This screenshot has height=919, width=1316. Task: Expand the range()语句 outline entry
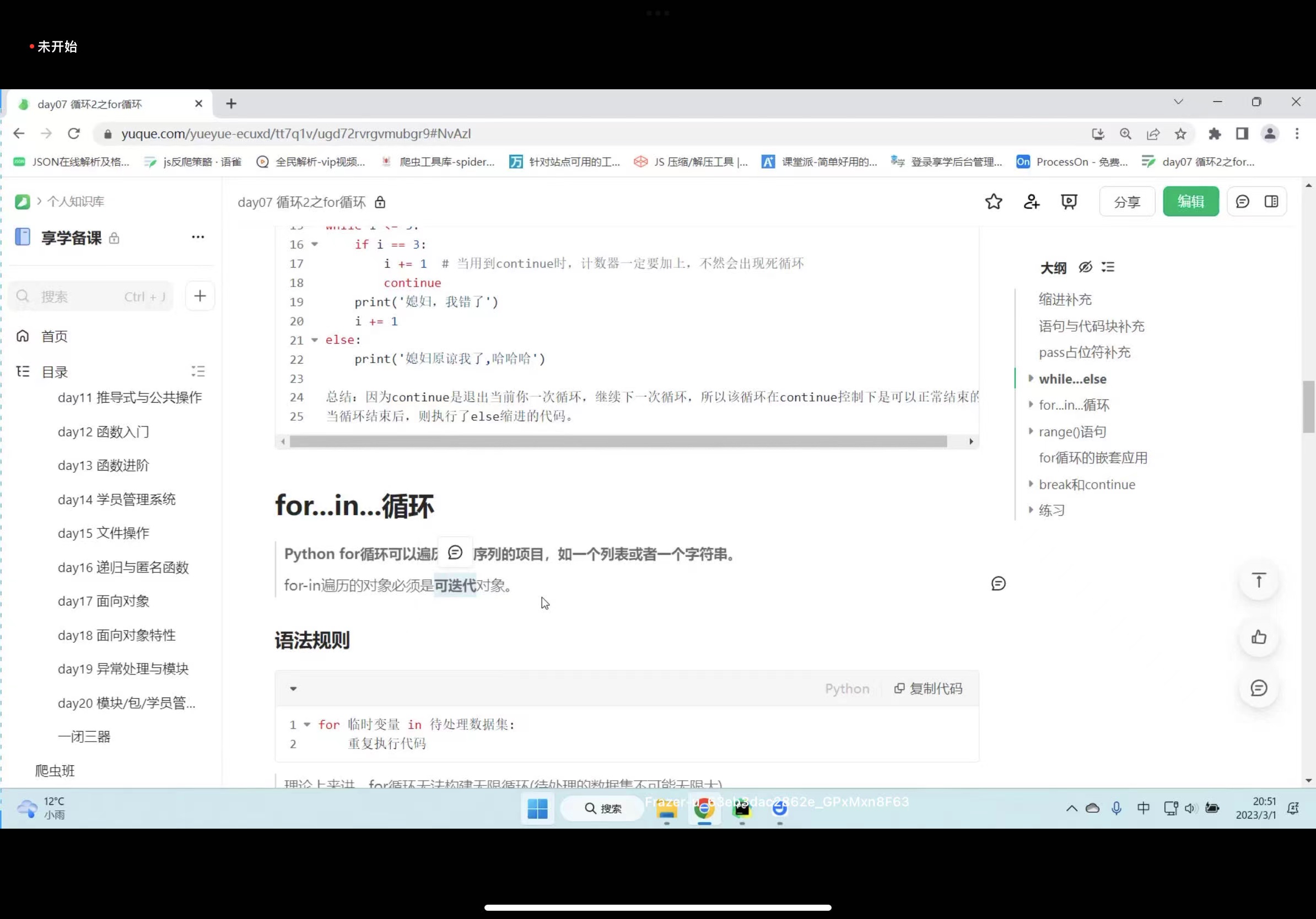pyautogui.click(x=1031, y=431)
